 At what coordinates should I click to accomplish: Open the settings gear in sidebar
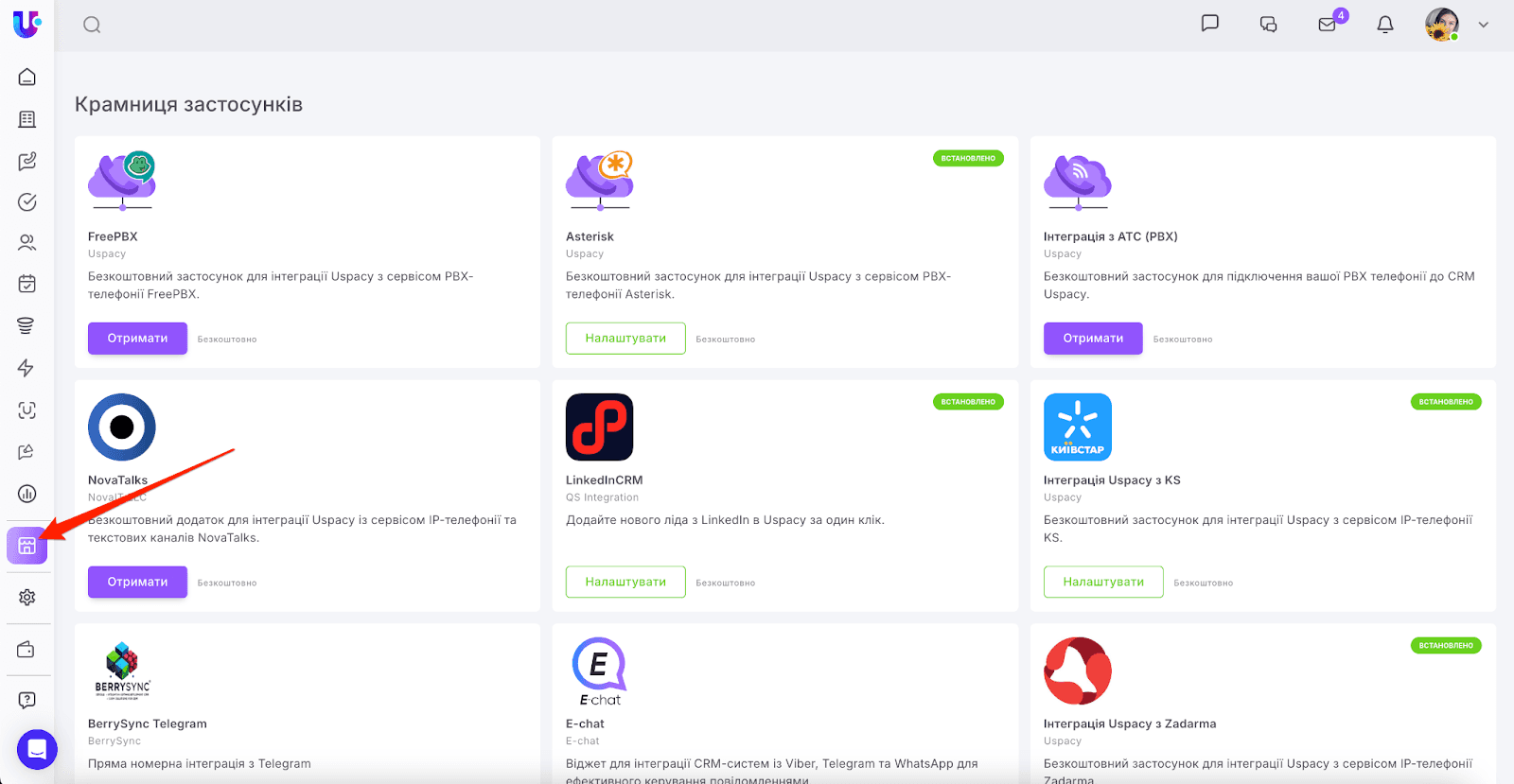click(x=26, y=598)
